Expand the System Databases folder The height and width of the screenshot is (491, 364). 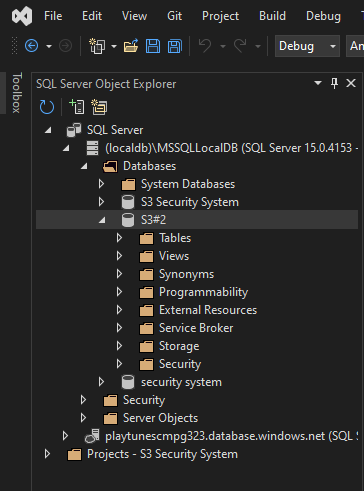click(101, 184)
